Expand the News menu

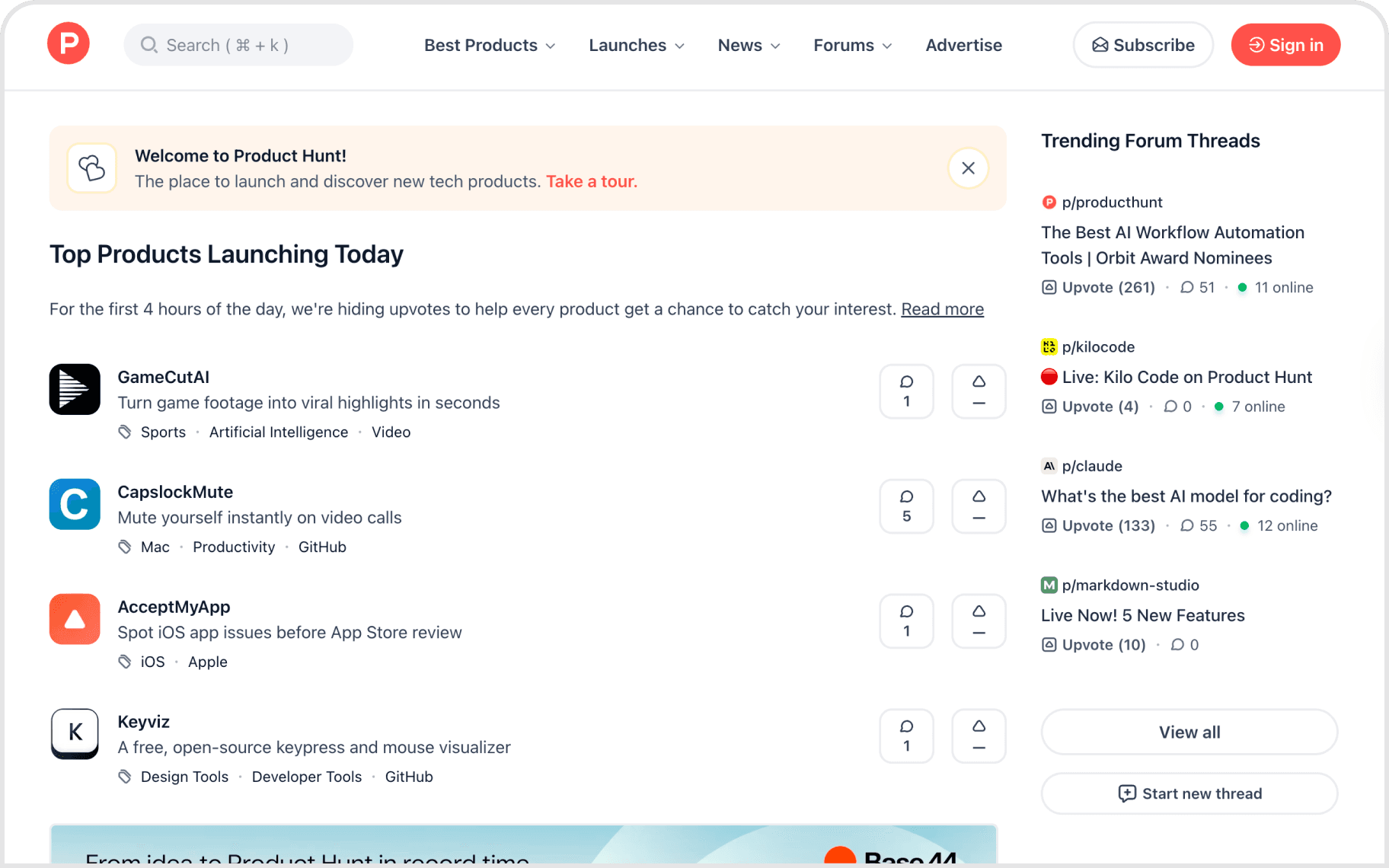(x=749, y=46)
